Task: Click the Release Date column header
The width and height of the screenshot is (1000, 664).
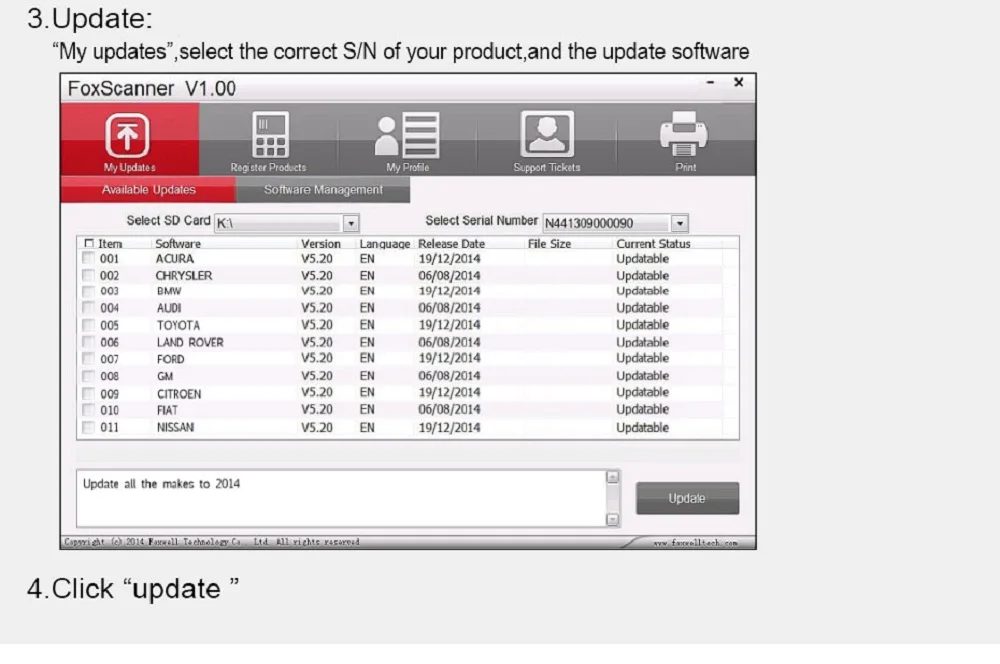Action: click(452, 244)
